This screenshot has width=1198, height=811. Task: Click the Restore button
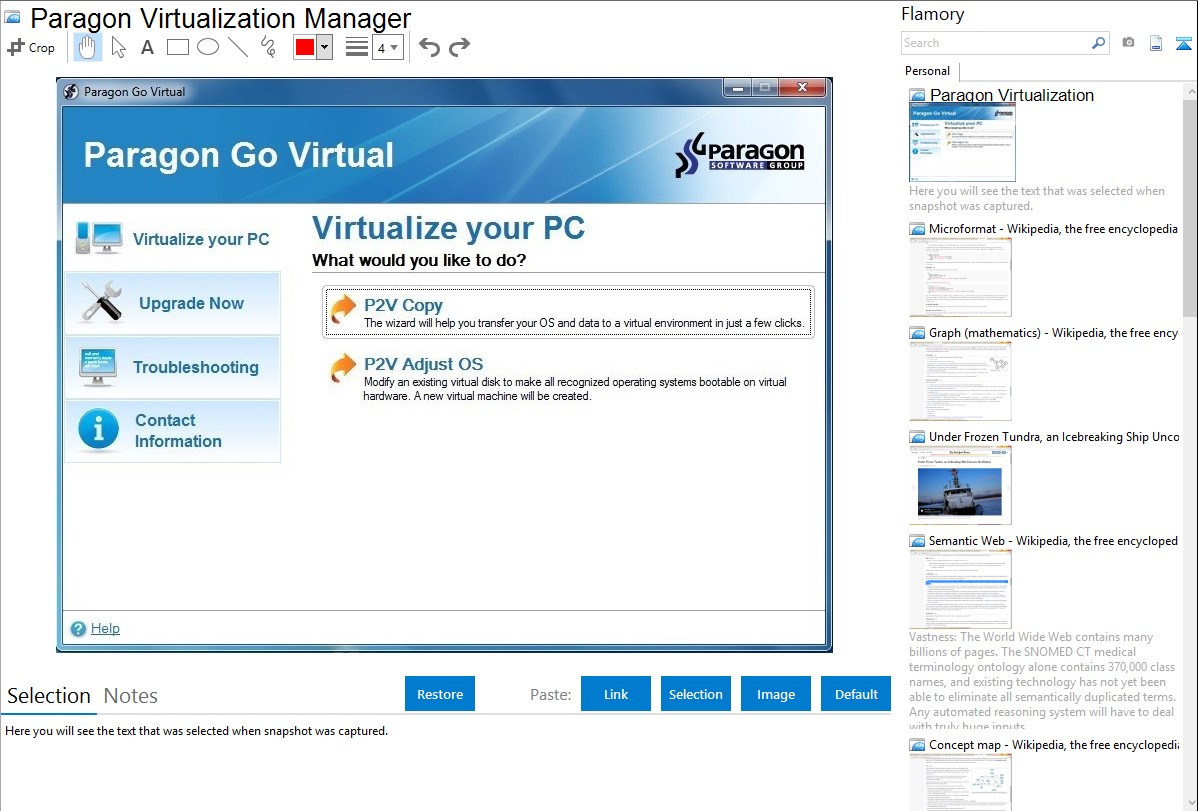pyautogui.click(x=440, y=694)
